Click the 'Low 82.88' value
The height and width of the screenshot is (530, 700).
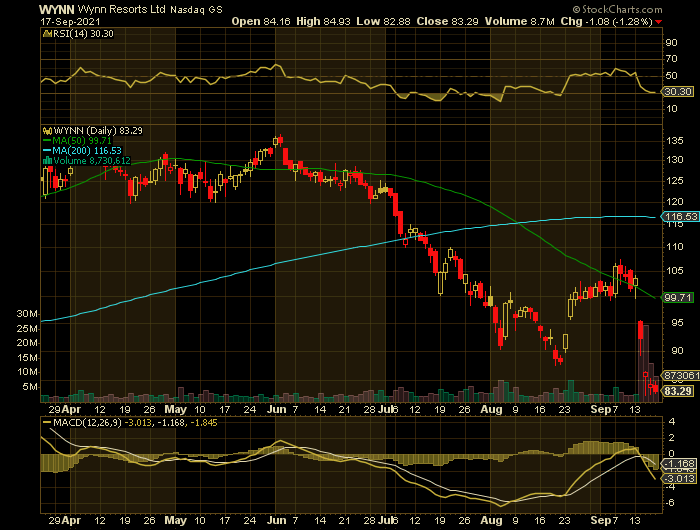pyautogui.click(x=383, y=21)
